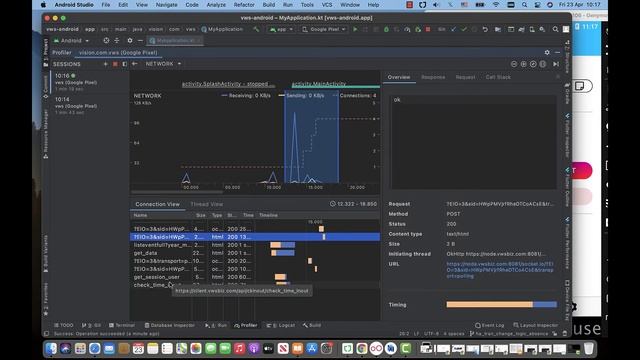Open the Google Pixel device dropdown

coord(324,29)
